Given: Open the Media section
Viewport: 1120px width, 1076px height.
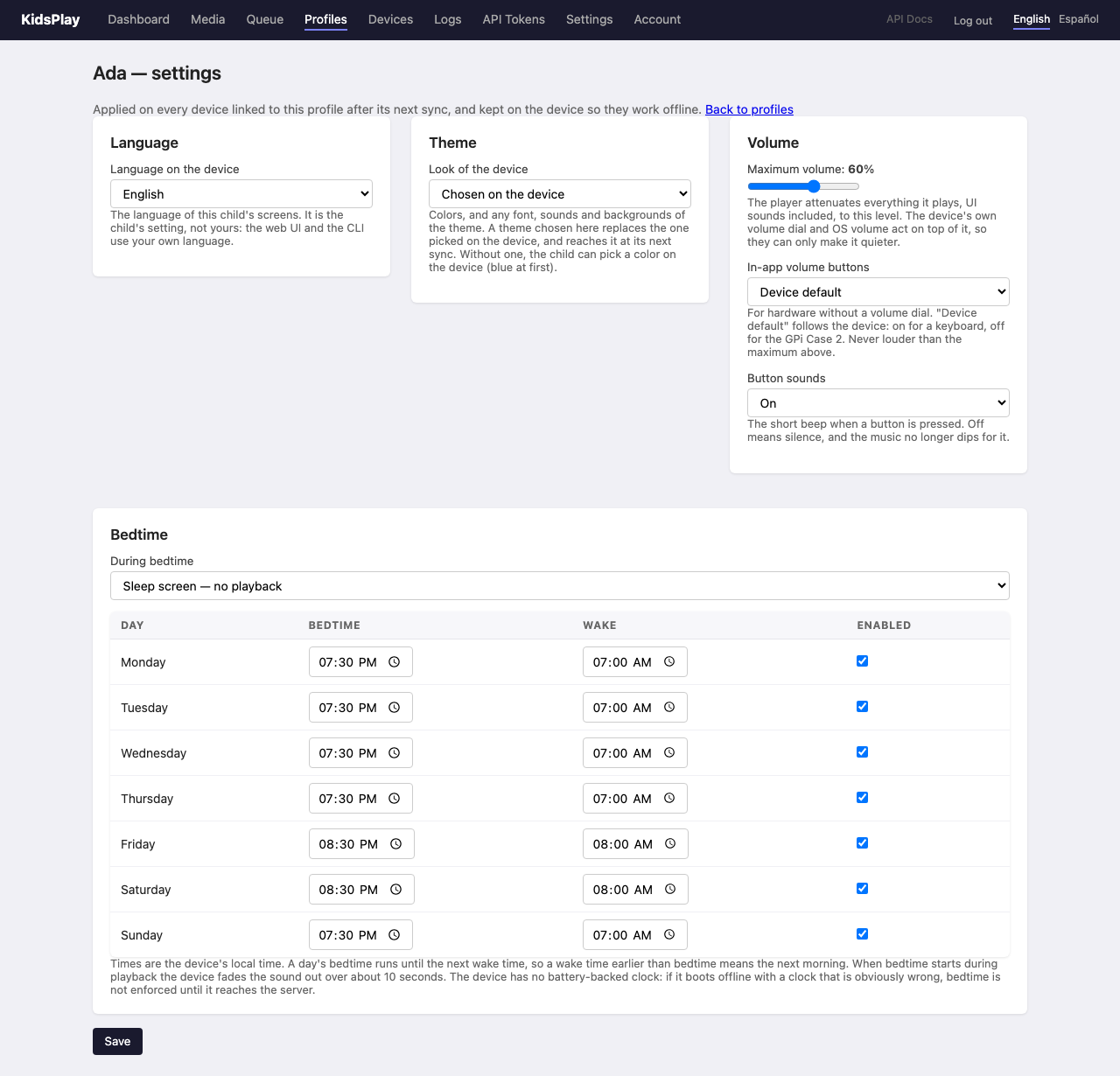Looking at the screenshot, I should coord(208,19).
